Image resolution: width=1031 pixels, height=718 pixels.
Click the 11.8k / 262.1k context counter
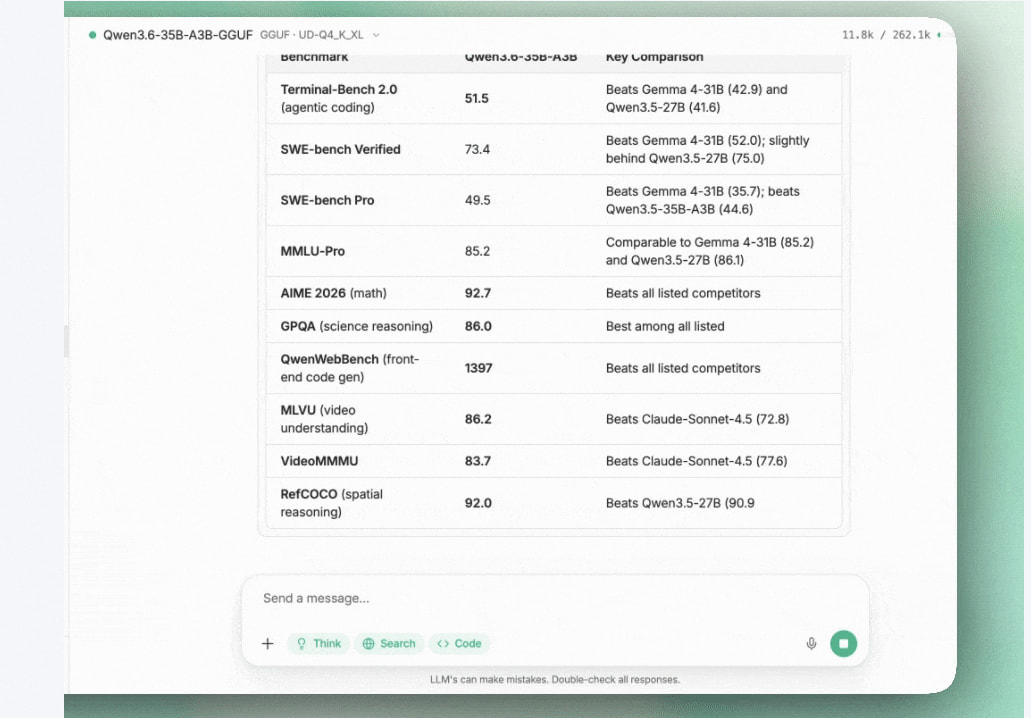click(886, 35)
